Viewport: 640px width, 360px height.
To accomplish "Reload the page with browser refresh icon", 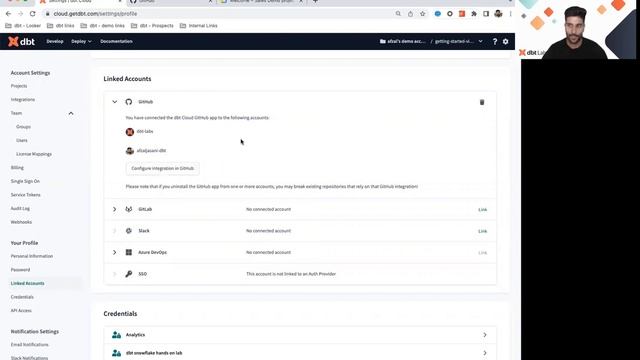I will (33, 13).
